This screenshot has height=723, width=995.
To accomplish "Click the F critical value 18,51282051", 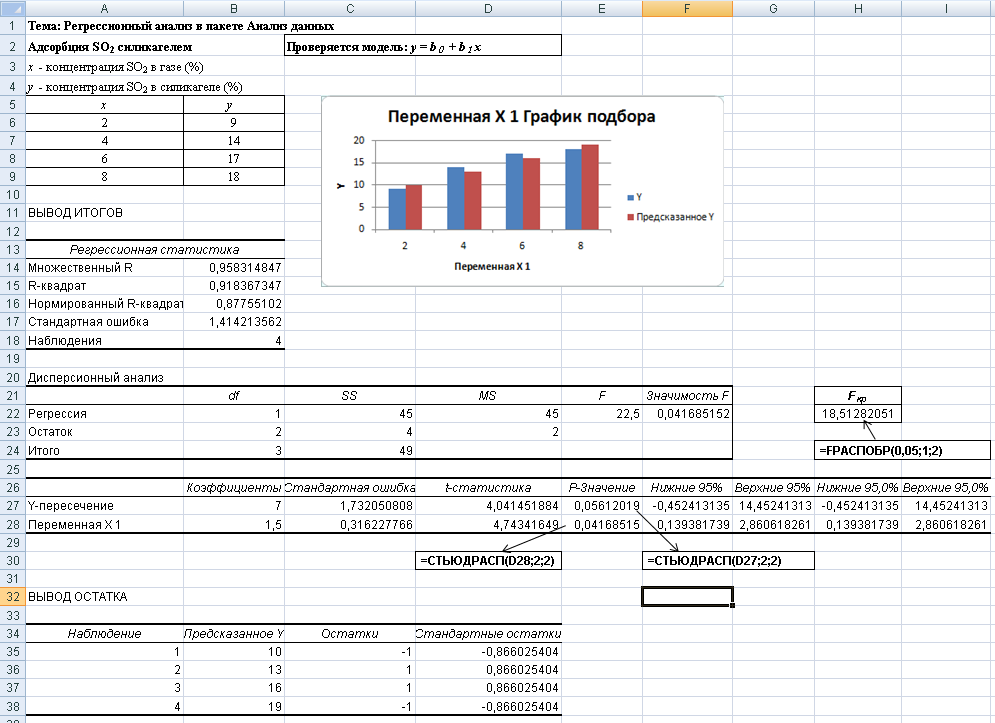I will click(x=857, y=414).
